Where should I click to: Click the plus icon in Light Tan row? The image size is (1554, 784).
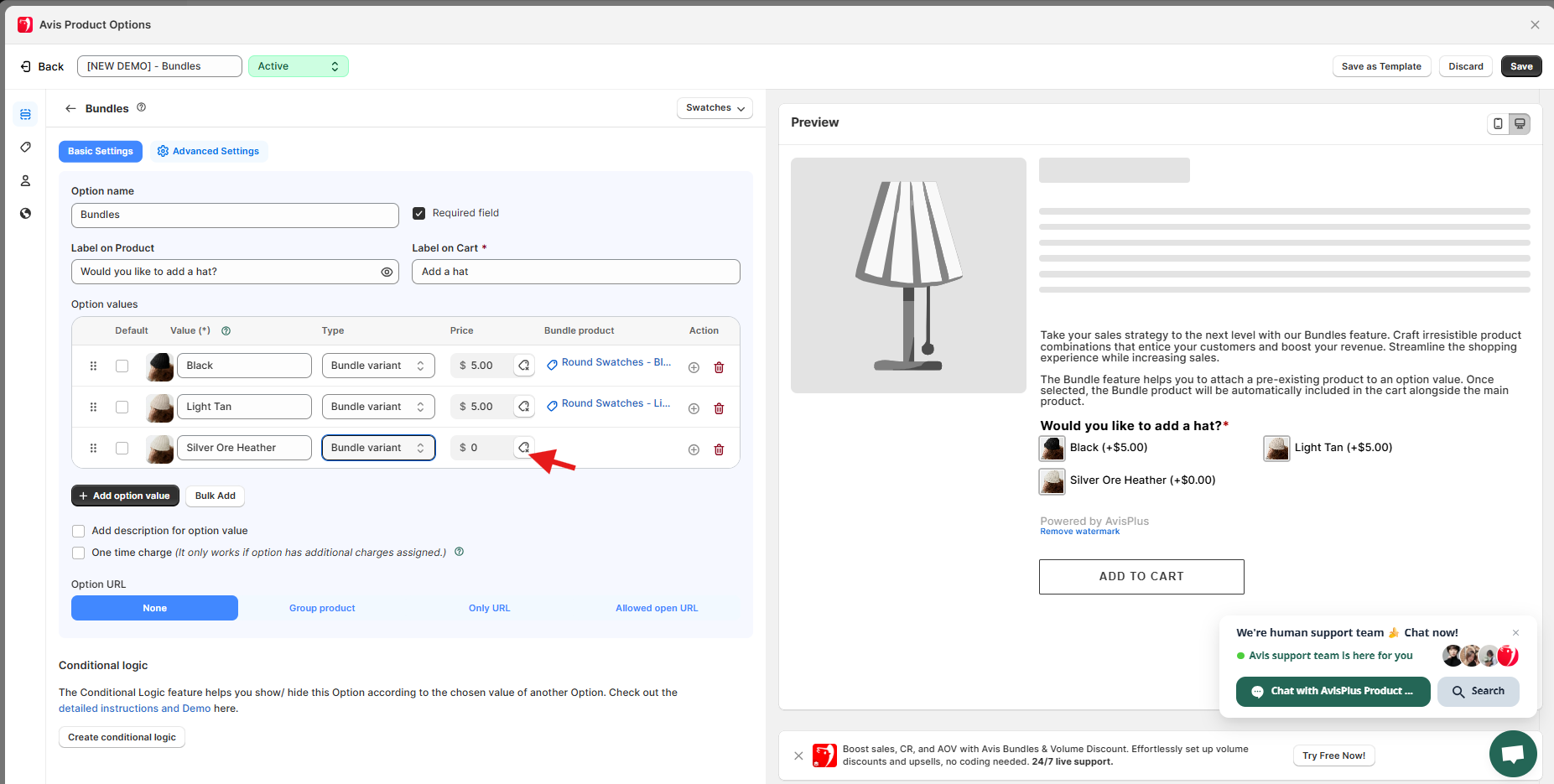coord(694,408)
